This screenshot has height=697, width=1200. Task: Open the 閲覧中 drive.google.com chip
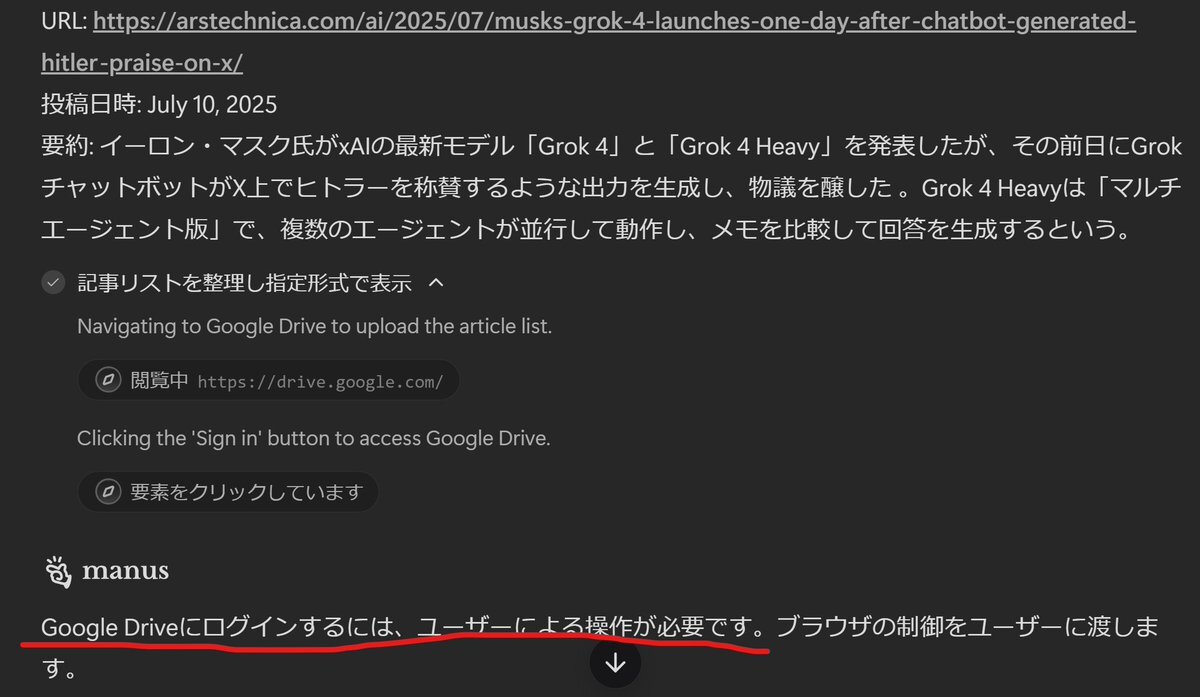click(268, 381)
